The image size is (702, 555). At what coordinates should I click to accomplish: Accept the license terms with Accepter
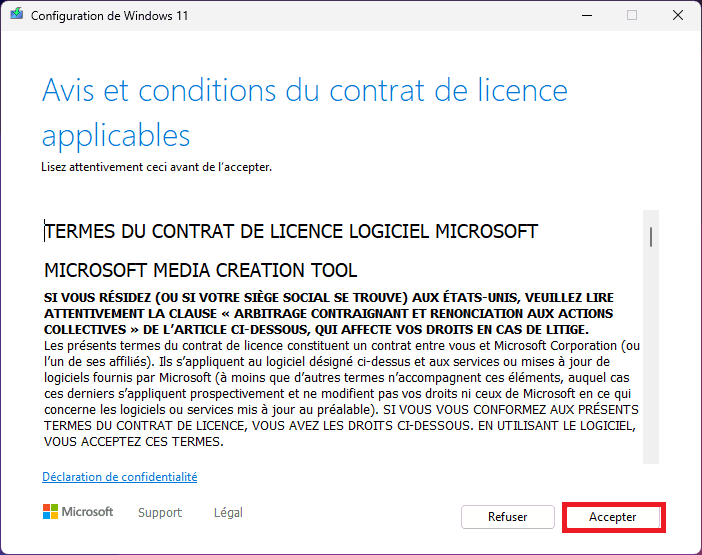[x=613, y=517]
